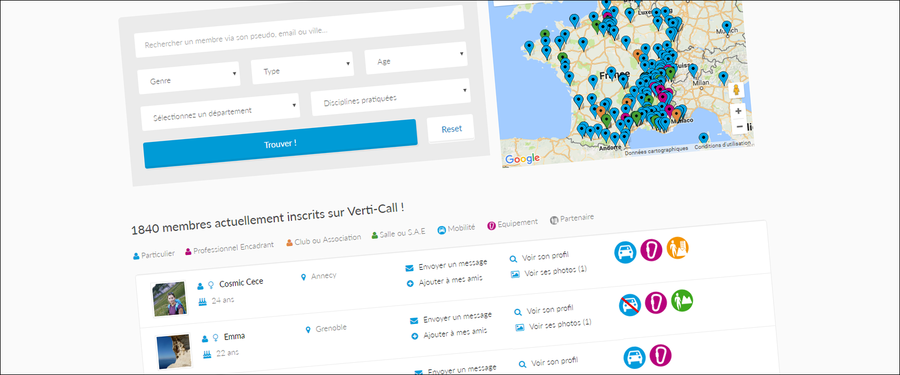Focus the member search input field
The height and width of the screenshot is (375, 900).
pyautogui.click(x=299, y=32)
